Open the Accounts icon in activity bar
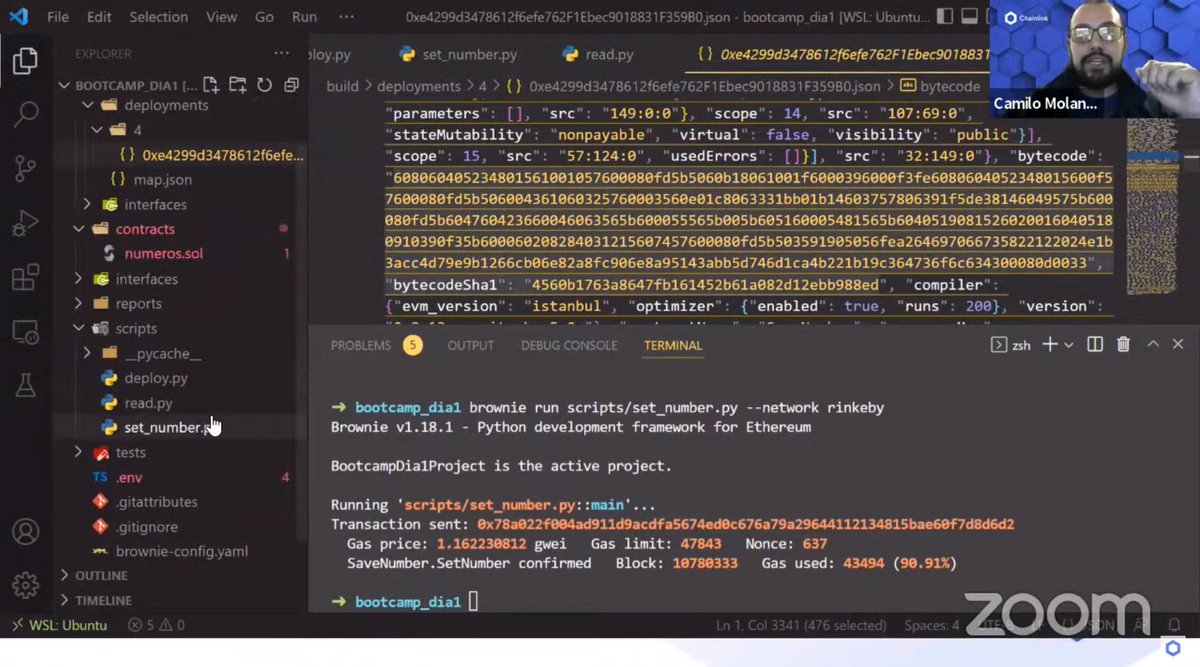Viewport: 1200px width, 667px height. pos(25,531)
